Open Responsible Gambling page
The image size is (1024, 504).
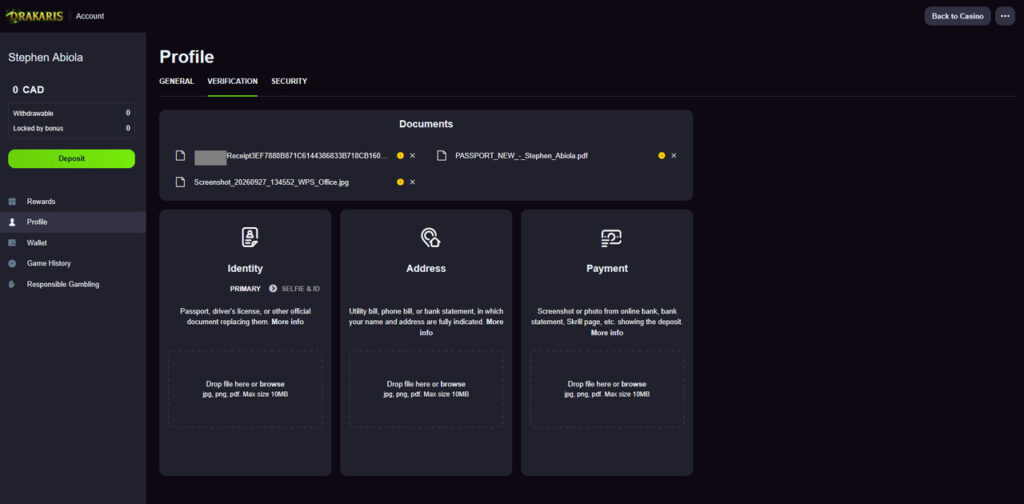[73, 285]
